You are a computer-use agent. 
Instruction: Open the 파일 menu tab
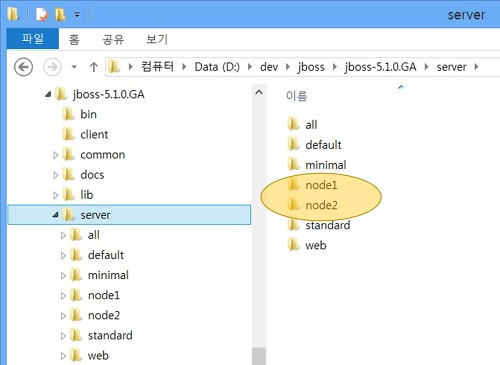tap(33, 39)
